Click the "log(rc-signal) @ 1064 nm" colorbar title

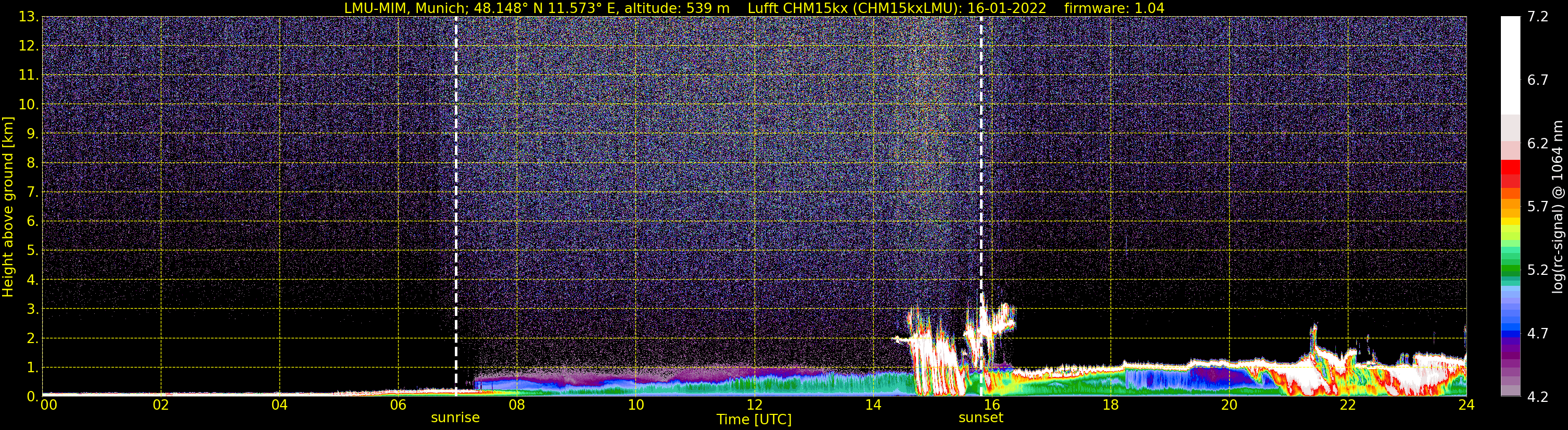[1558, 207]
